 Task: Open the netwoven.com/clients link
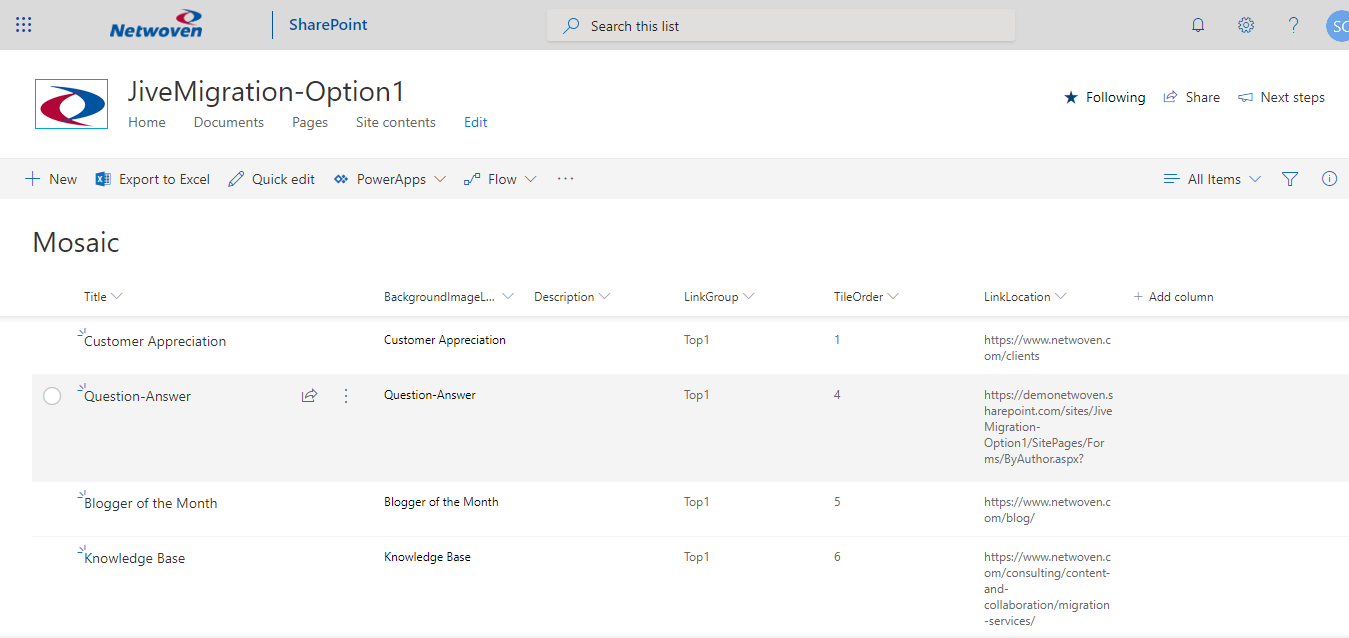point(1046,347)
